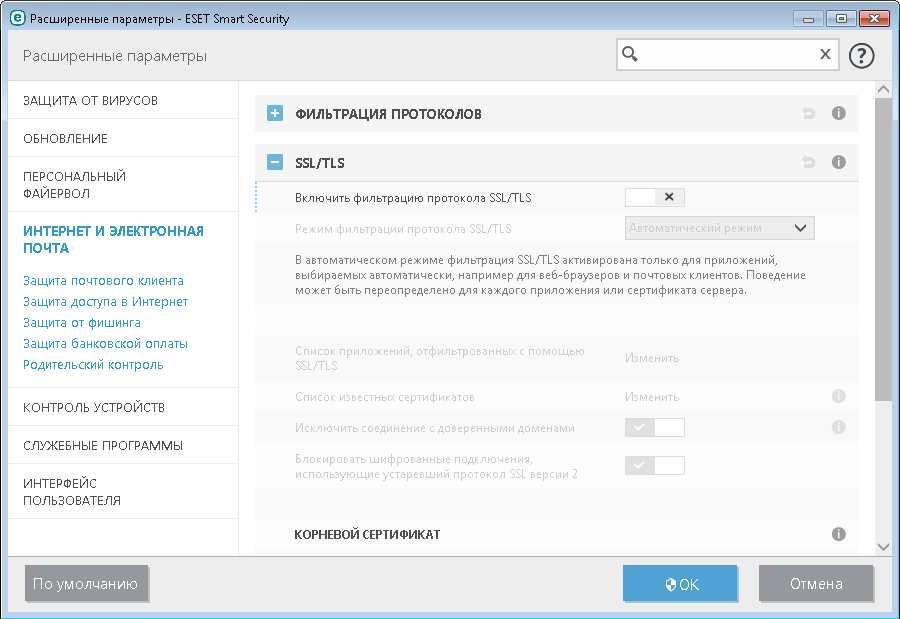Select the Персональный файервол category
This screenshot has width=900, height=619.
pos(74,184)
